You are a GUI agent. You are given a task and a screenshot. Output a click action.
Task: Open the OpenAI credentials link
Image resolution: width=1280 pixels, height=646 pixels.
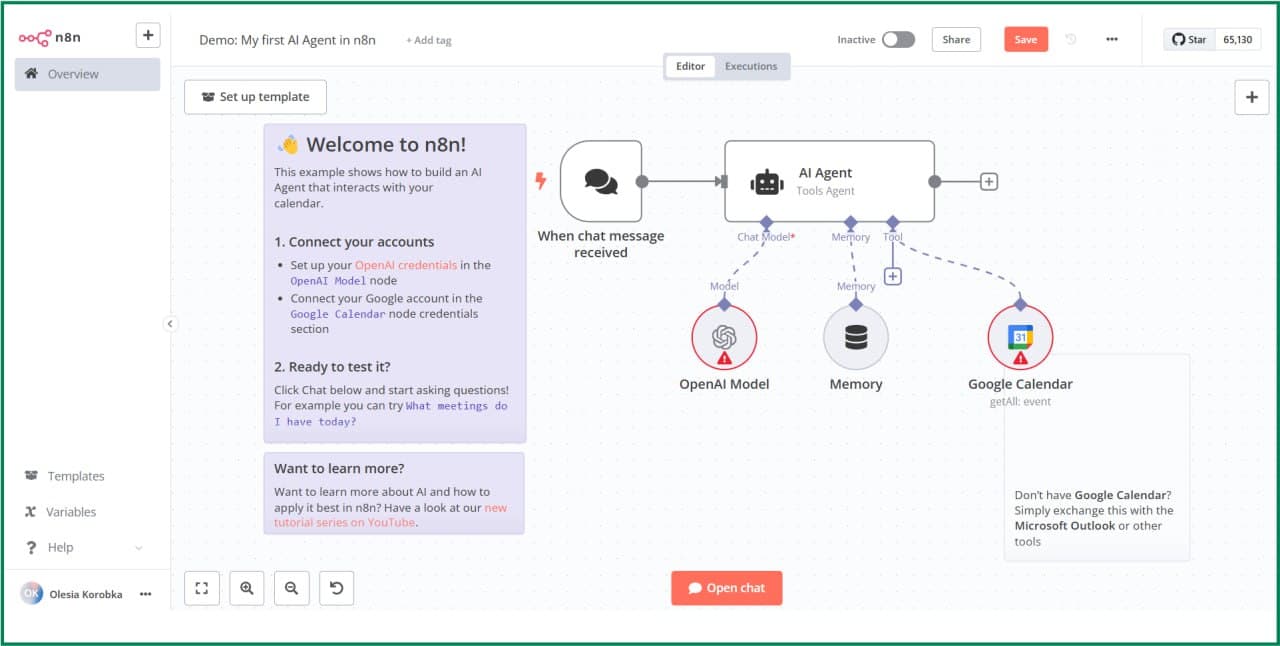pos(406,265)
